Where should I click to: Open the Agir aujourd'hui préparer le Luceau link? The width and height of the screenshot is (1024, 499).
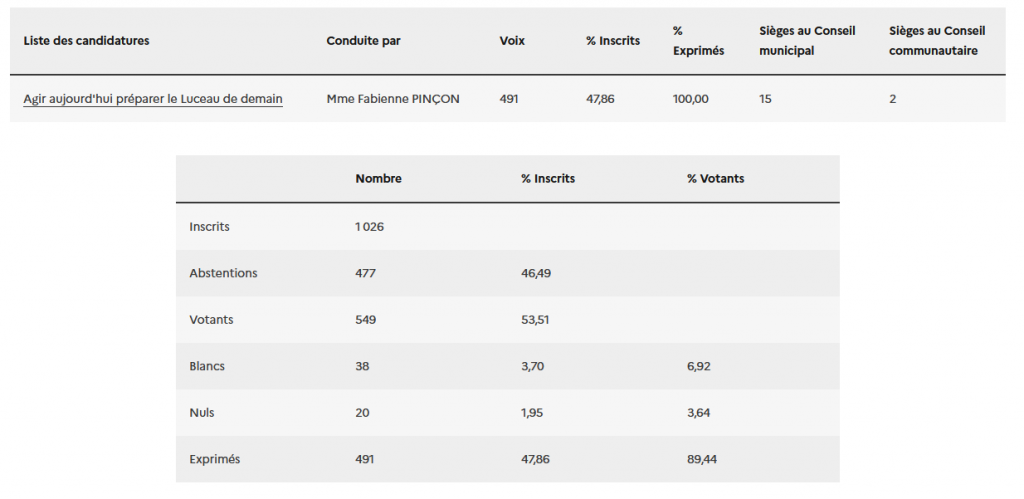153,99
